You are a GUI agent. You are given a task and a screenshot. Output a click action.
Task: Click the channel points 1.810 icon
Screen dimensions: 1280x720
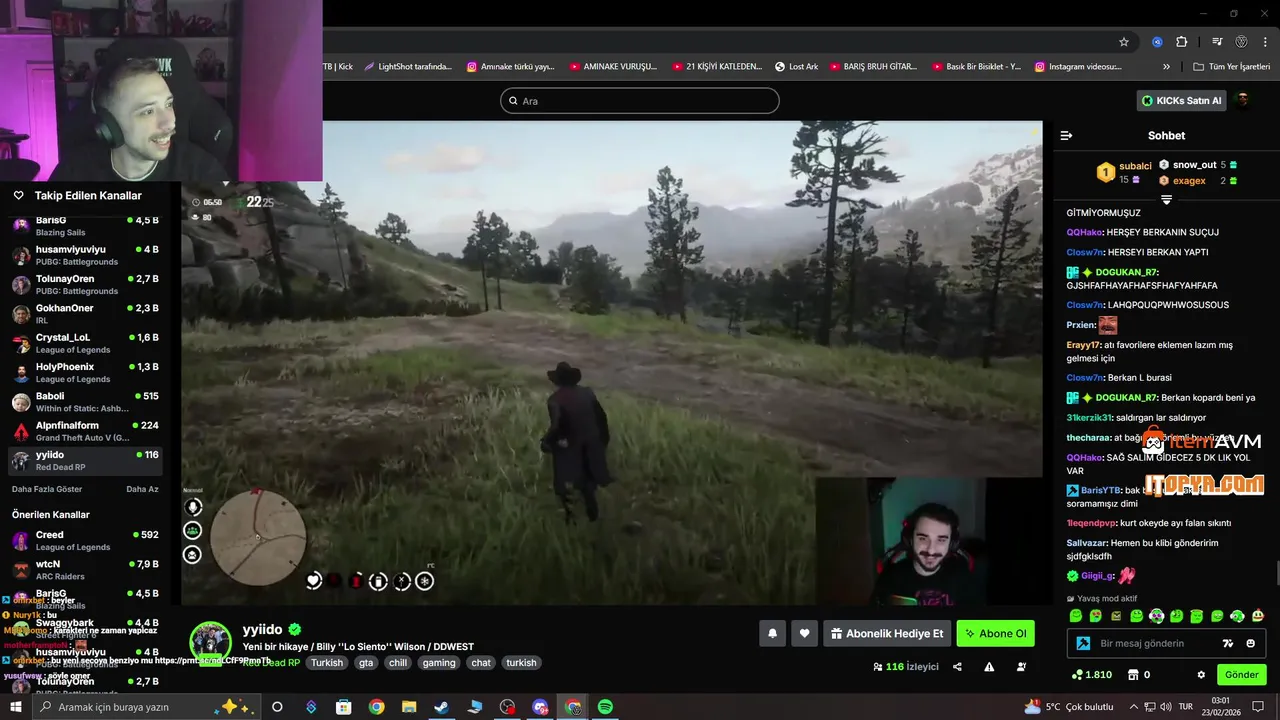tap(1076, 675)
